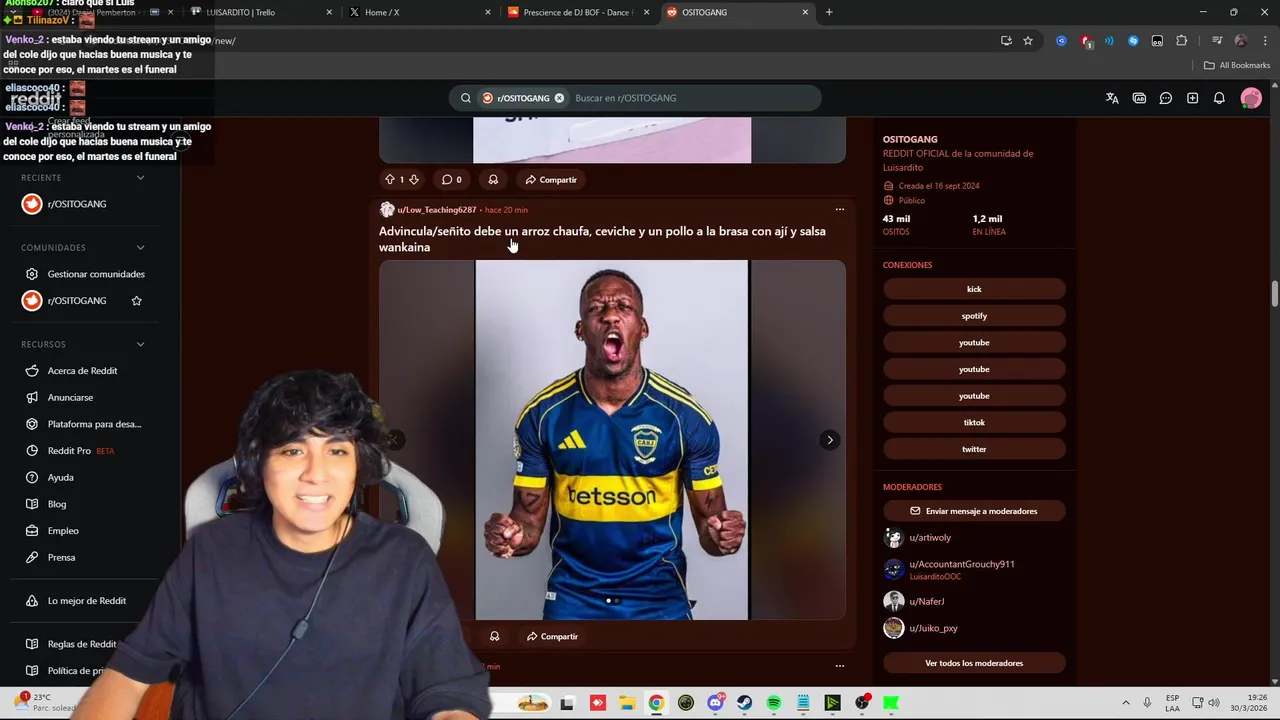Open moderator u/AccountantGrouchy911 profile

(962, 564)
